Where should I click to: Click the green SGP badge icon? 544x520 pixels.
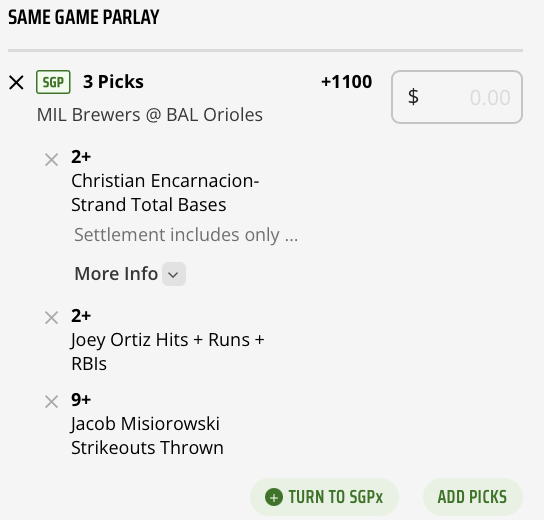(x=53, y=82)
